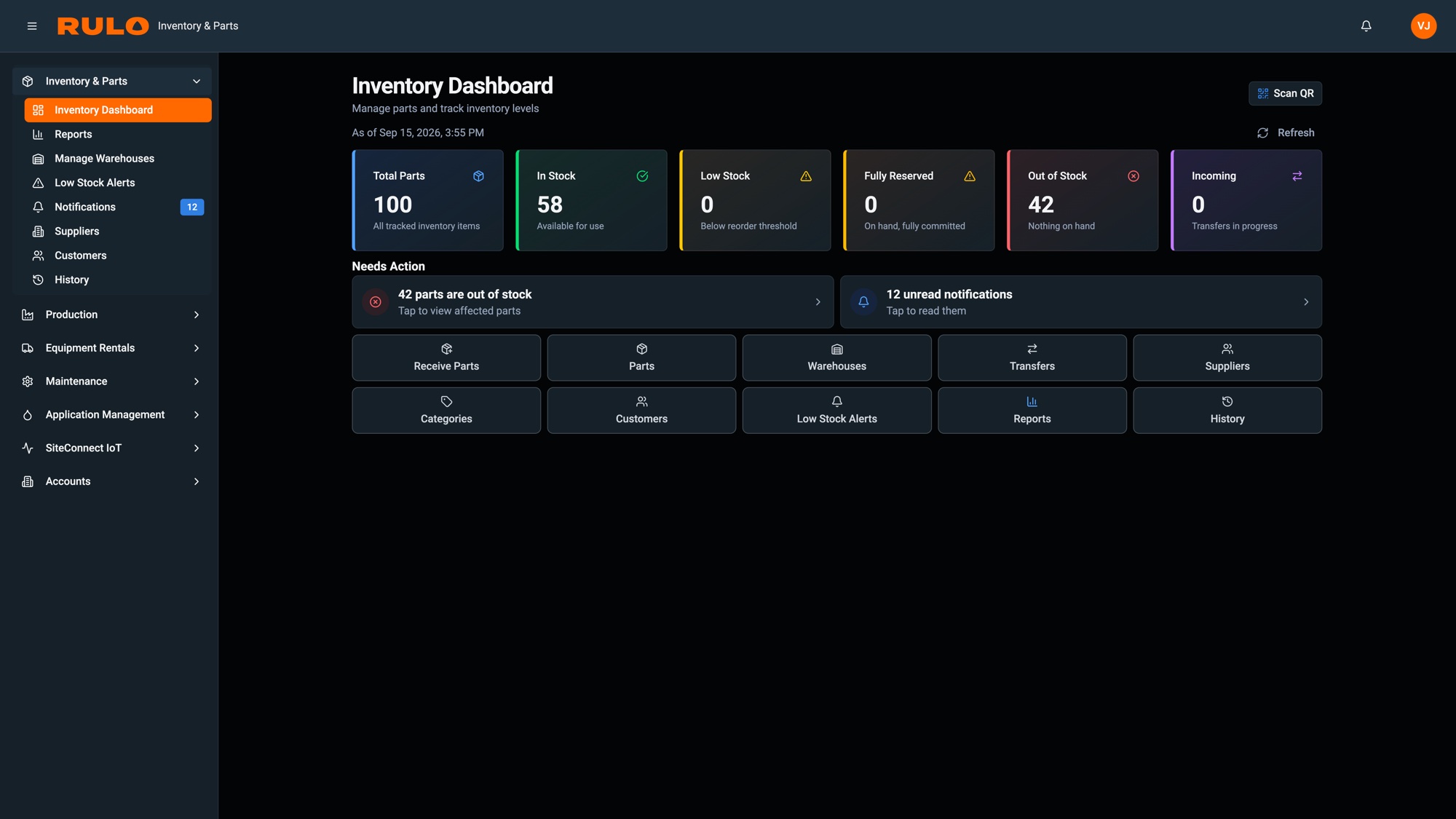The height and width of the screenshot is (819, 1456).
Task: Open the Warehouses quick action tile
Action: [x=836, y=358]
